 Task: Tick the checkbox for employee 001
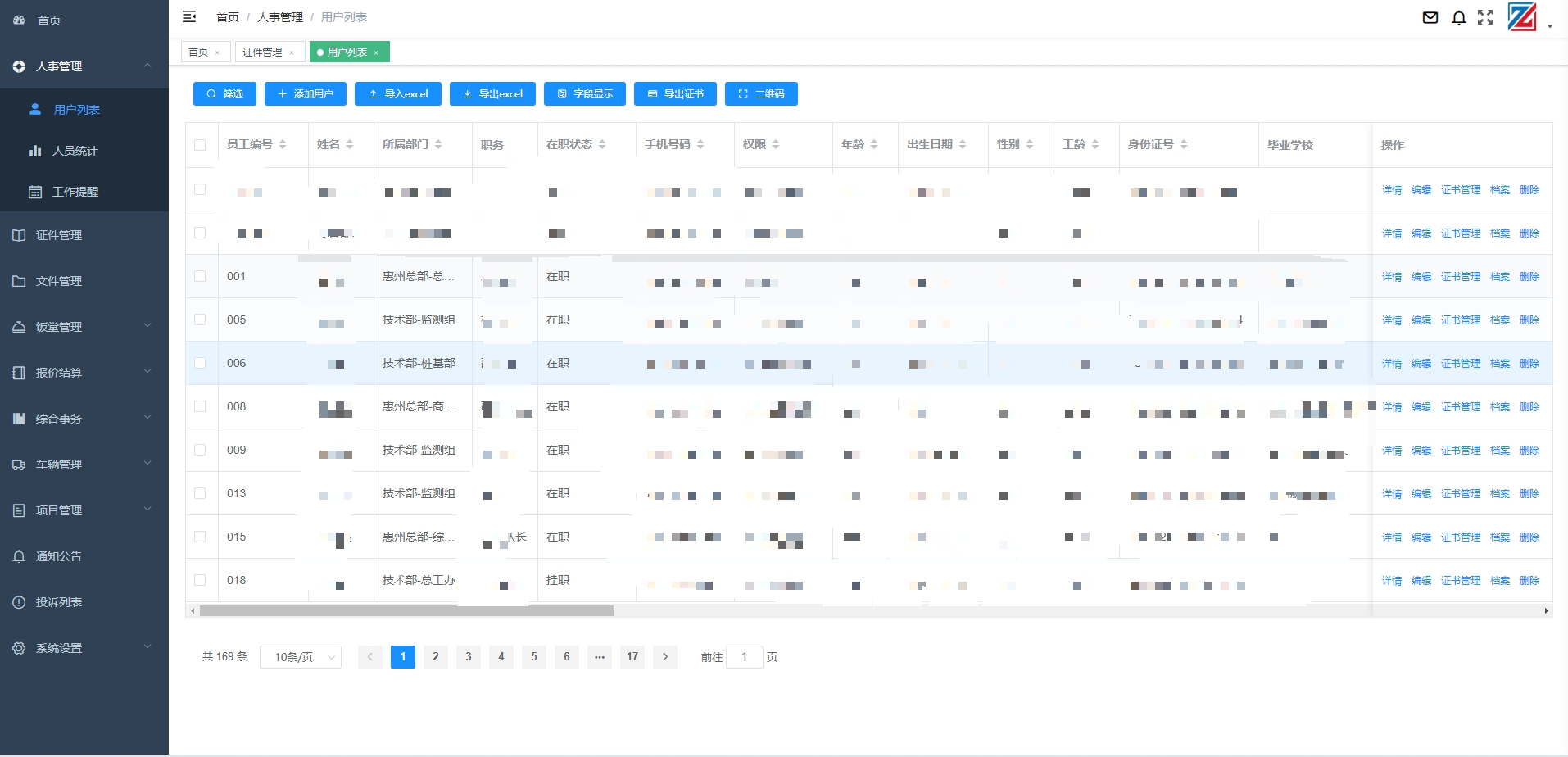200,276
